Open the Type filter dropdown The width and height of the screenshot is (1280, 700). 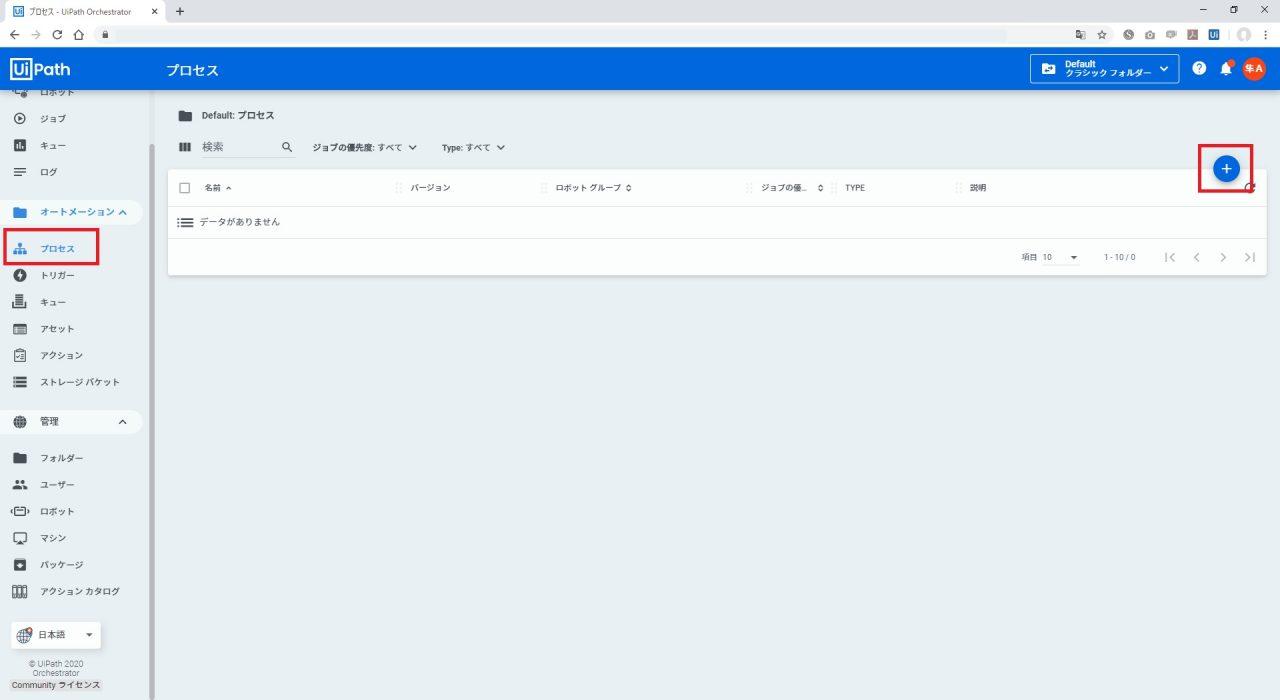point(474,147)
